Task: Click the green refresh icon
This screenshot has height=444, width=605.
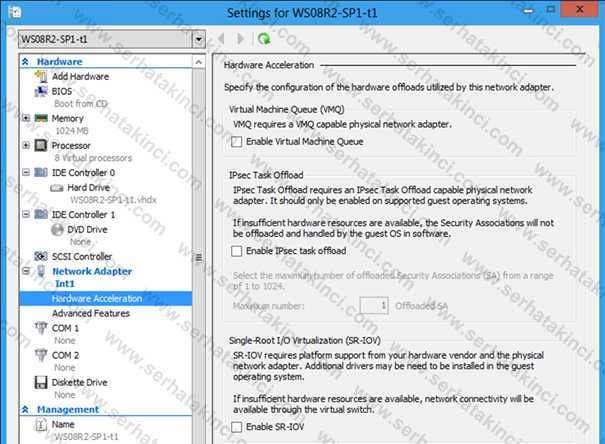Action: pos(264,39)
